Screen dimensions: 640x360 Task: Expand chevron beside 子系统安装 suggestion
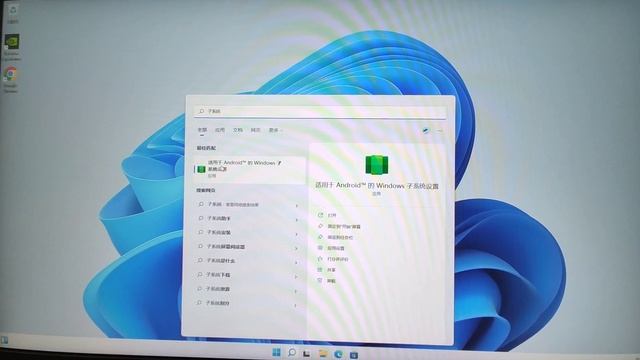[297, 234]
